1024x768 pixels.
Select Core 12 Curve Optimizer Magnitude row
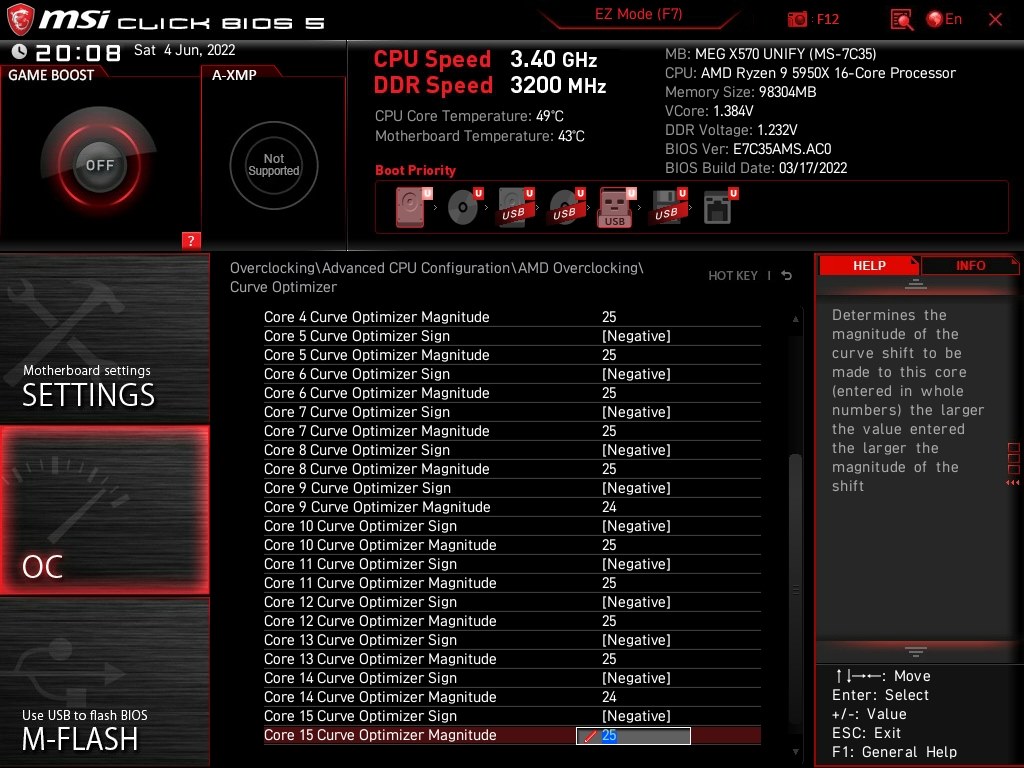pos(512,621)
